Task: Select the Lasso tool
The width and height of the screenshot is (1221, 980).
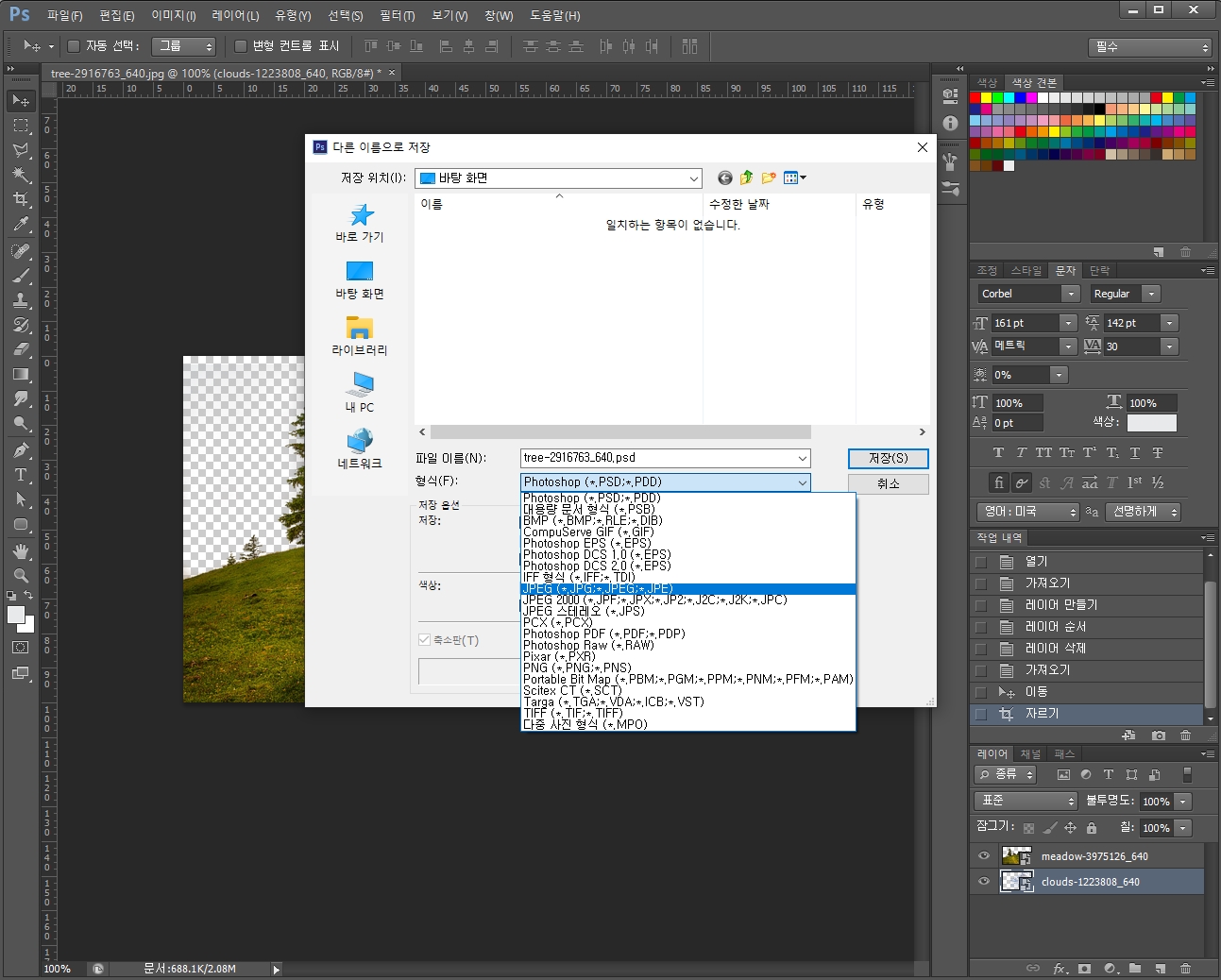Action: 21,150
